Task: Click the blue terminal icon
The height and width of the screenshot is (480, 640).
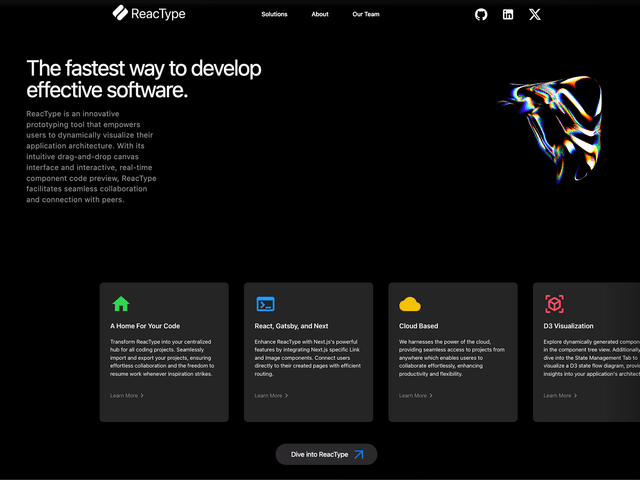Action: (x=265, y=304)
